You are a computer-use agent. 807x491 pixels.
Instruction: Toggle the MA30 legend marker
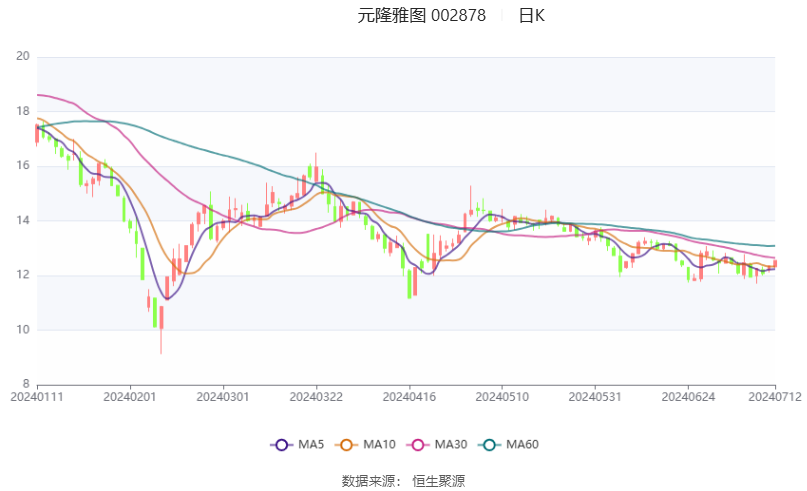click(x=437, y=444)
